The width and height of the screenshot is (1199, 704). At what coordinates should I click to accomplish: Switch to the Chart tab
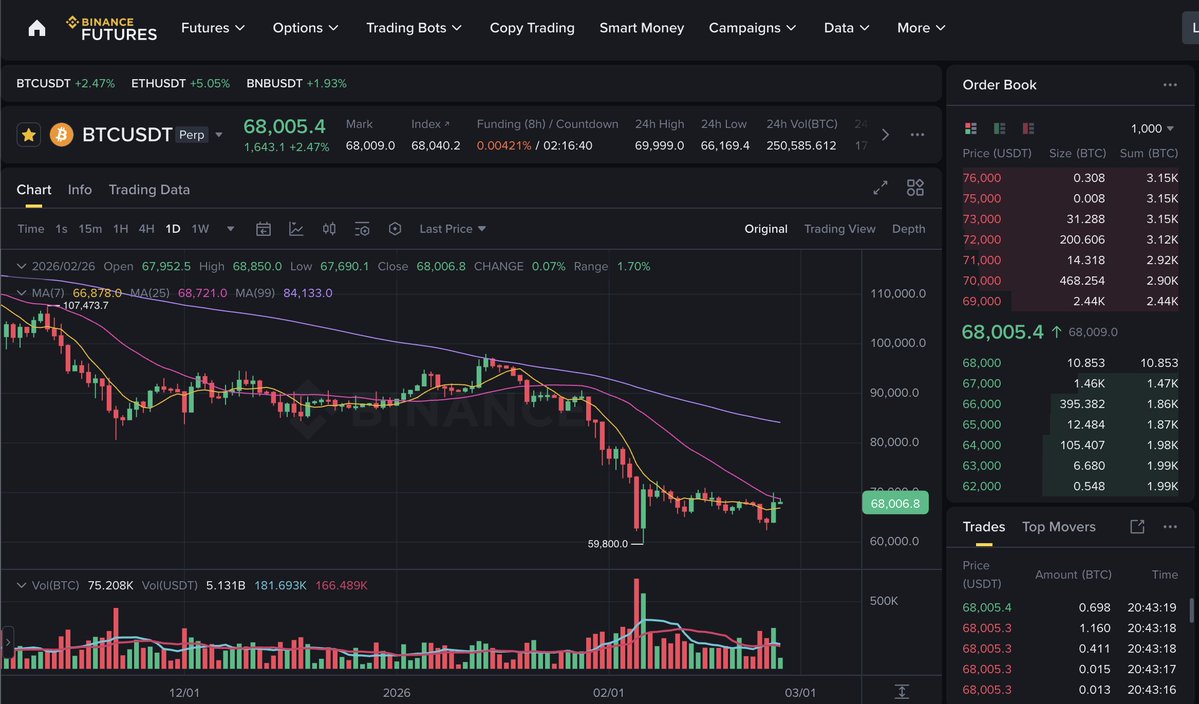pos(34,190)
